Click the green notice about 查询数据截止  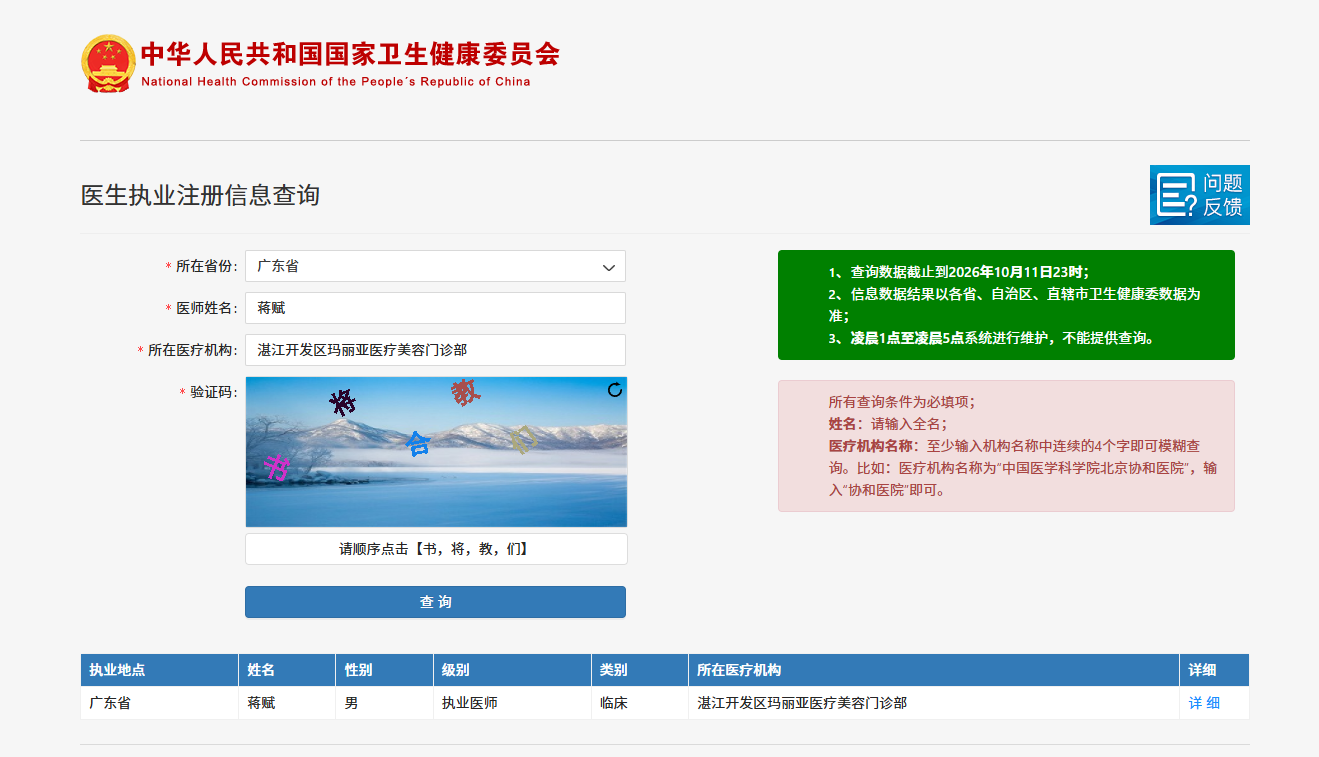(1006, 305)
